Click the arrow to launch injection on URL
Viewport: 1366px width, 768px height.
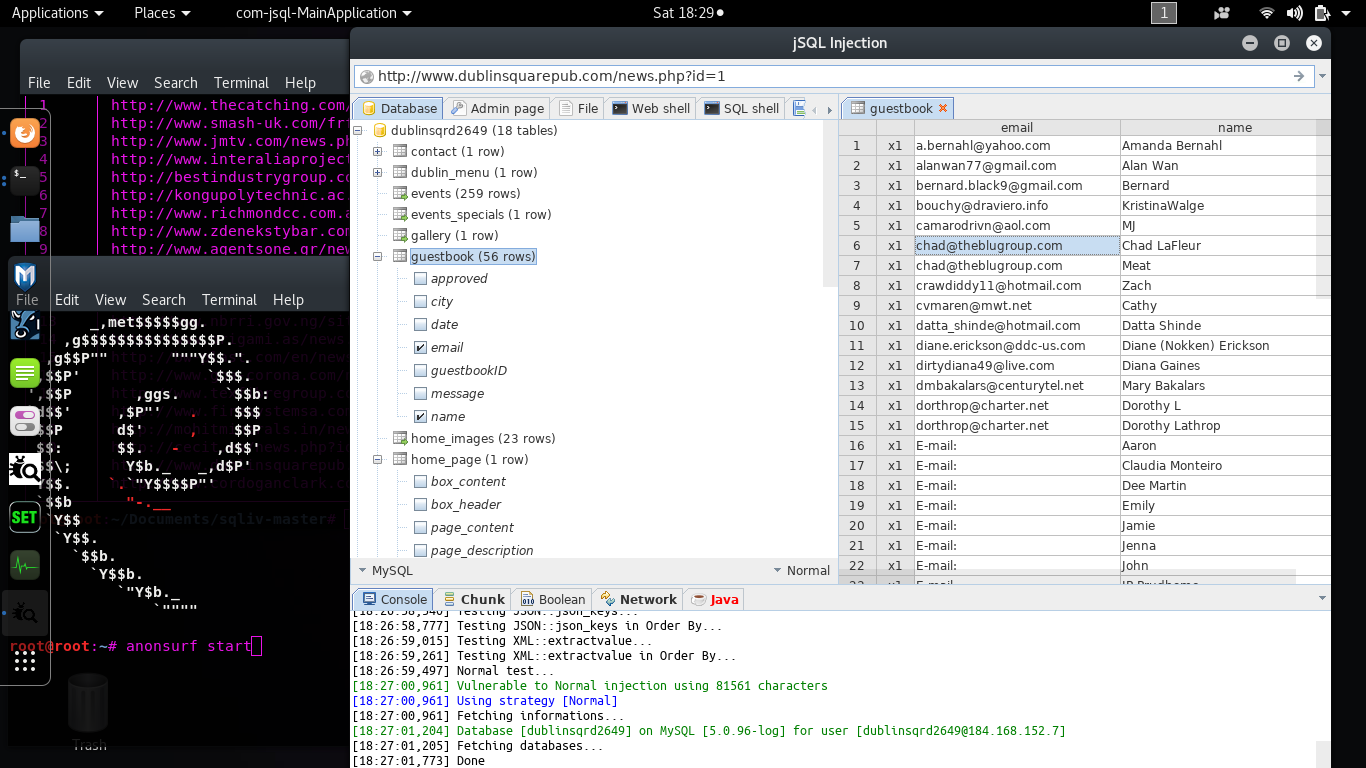click(1299, 76)
